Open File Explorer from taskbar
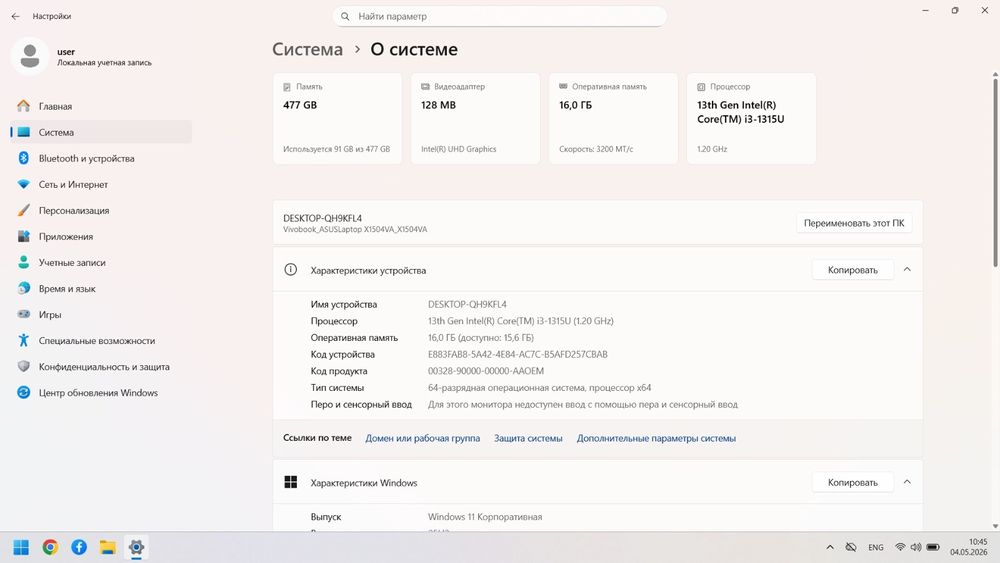1000x563 pixels. click(x=108, y=547)
